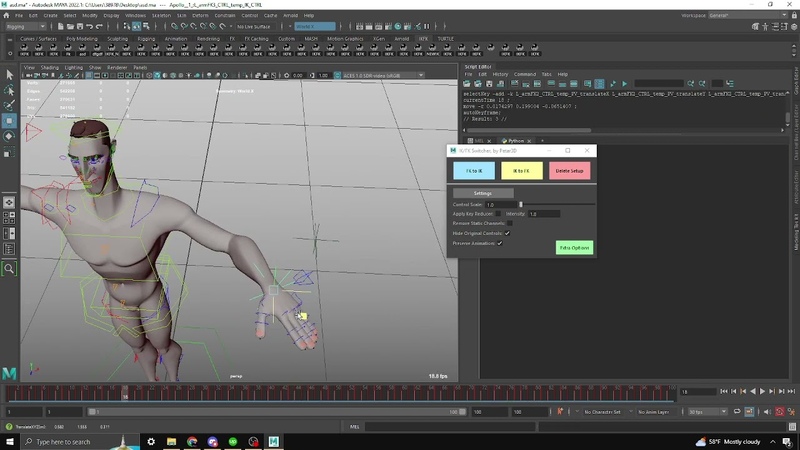Image resolution: width=800 pixels, height=450 pixels.
Task: Open Chrome from the taskbar
Action: click(x=192, y=441)
